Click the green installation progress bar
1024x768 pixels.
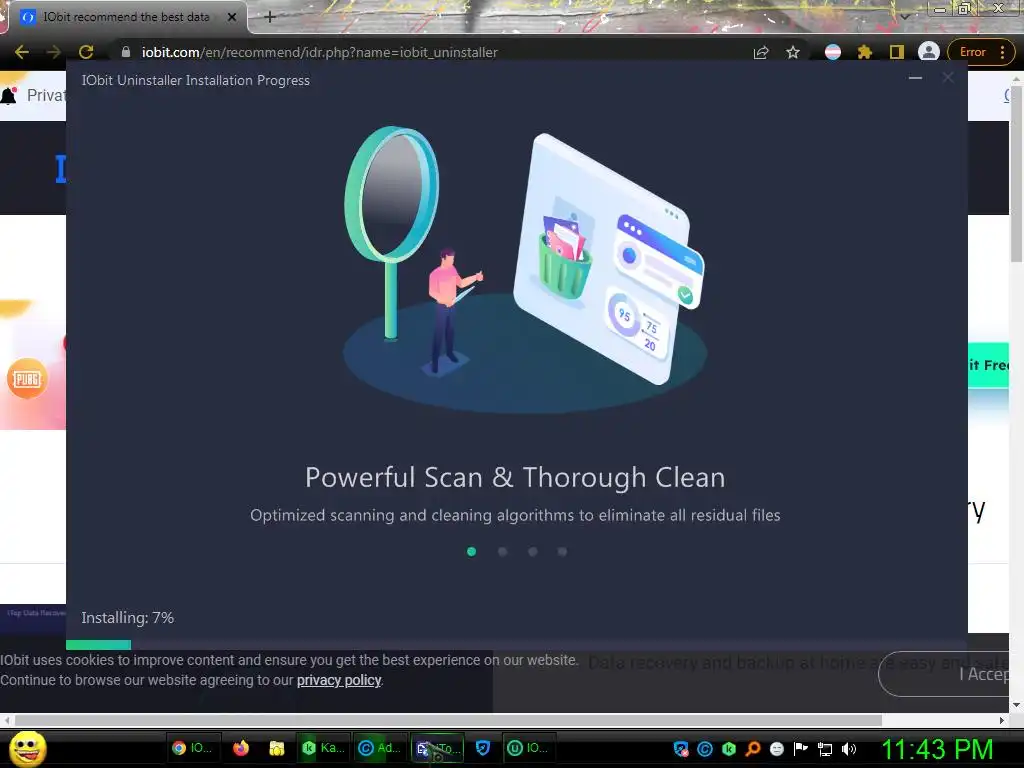coord(99,645)
